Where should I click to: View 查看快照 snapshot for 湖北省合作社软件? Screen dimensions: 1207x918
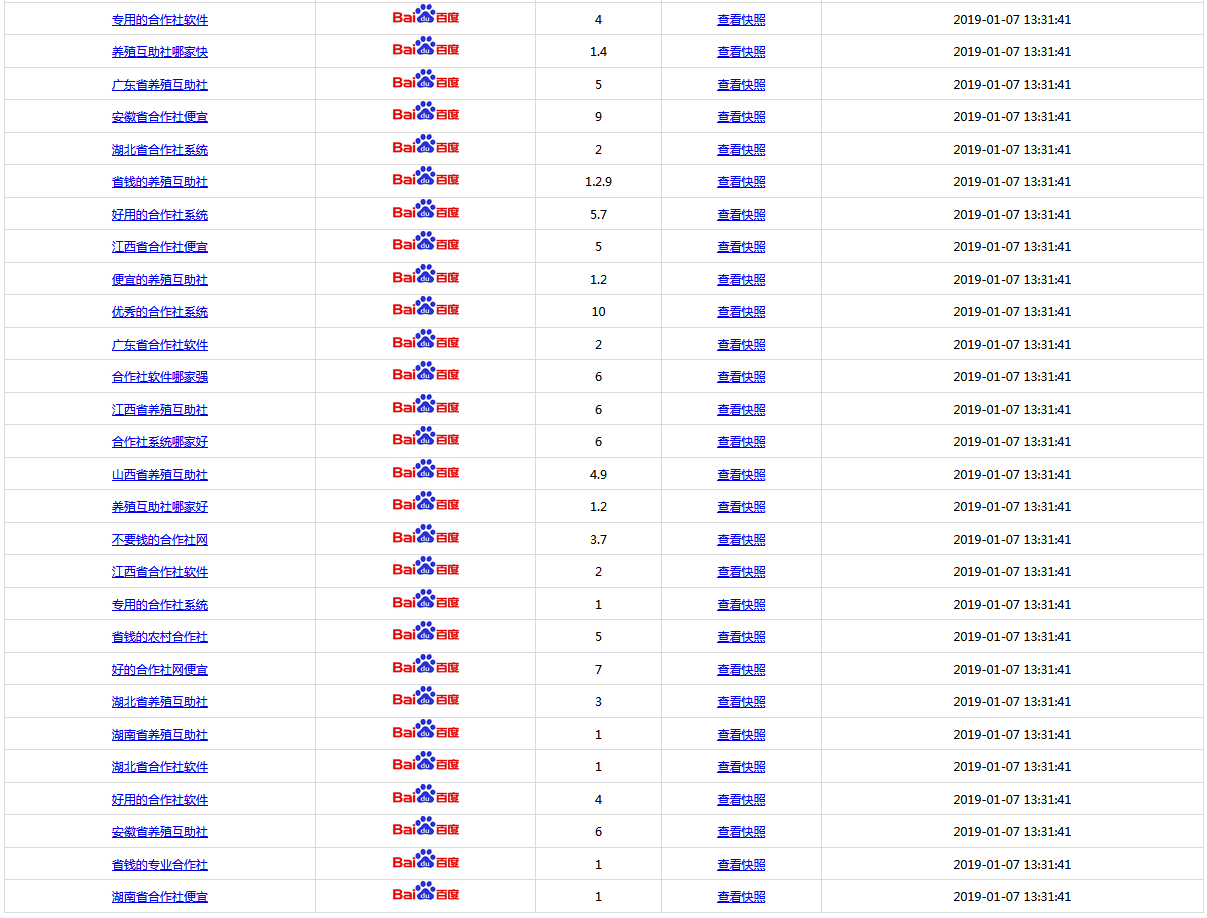coord(741,767)
